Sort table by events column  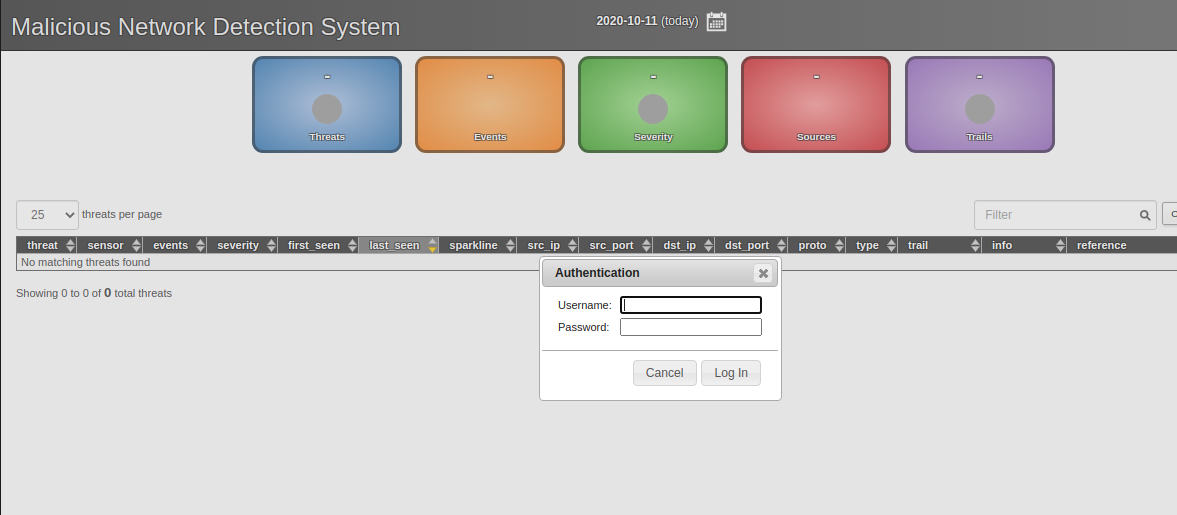175,245
